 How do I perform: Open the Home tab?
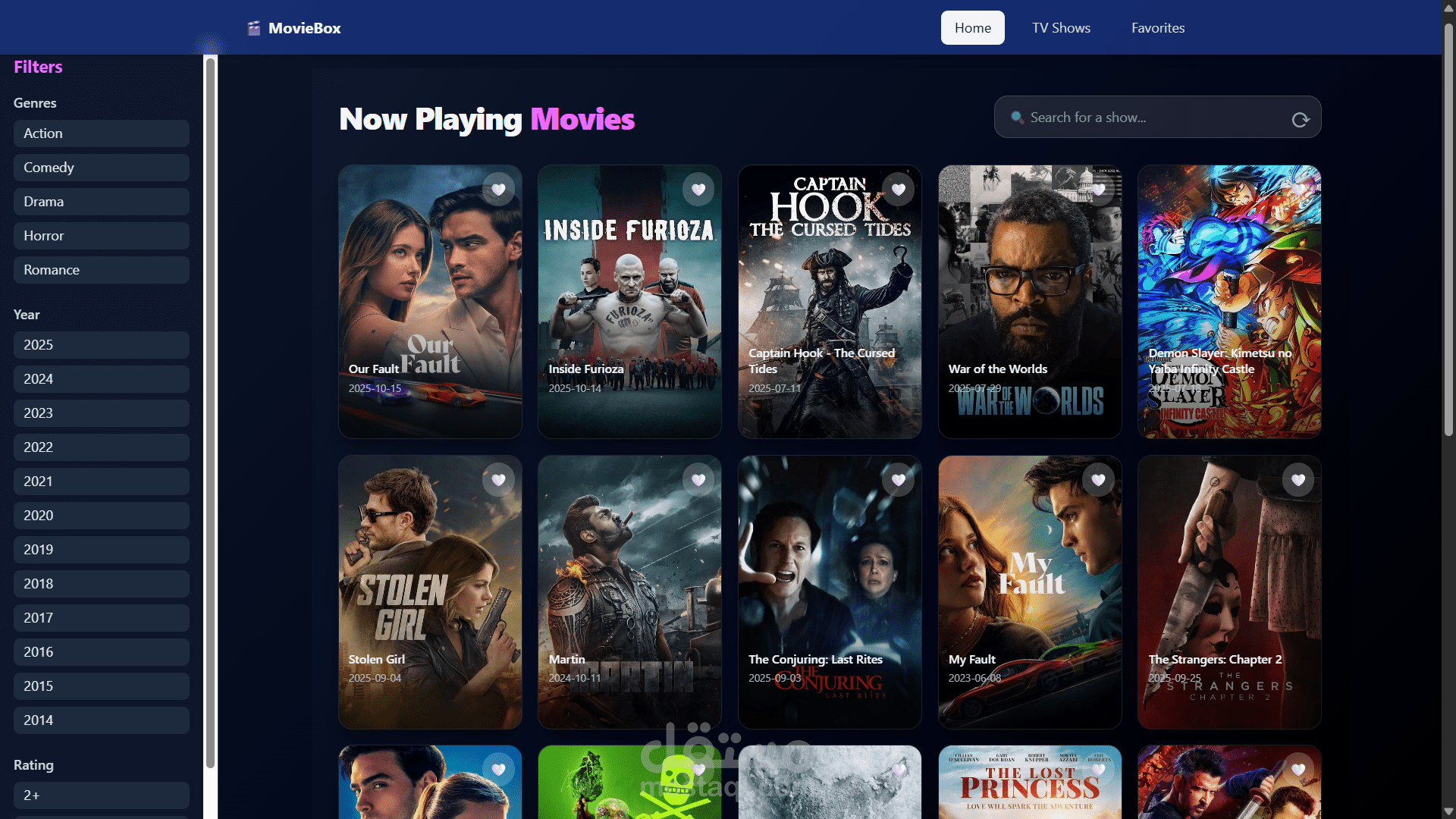(x=973, y=28)
